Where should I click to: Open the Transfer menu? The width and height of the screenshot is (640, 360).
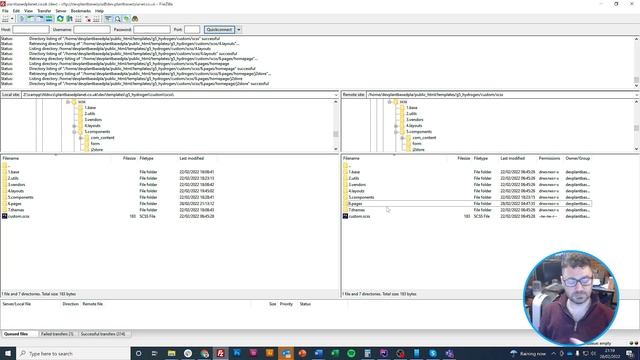44,11
